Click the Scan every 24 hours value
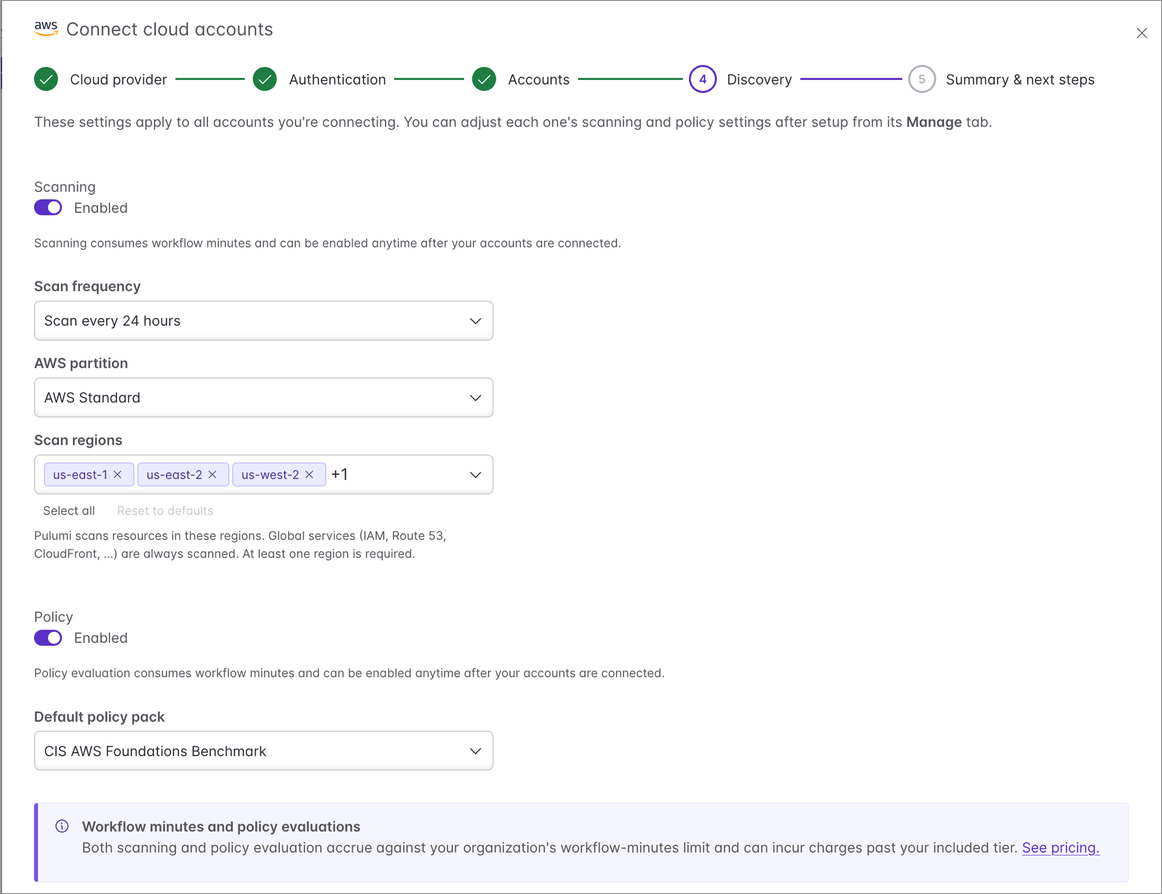The height and width of the screenshot is (894, 1162). click(113, 321)
